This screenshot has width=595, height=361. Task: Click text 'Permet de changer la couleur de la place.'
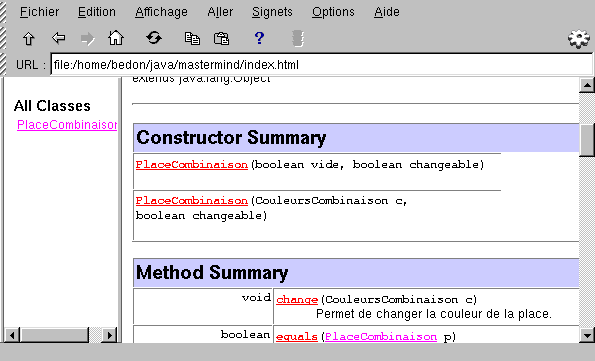pos(434,314)
